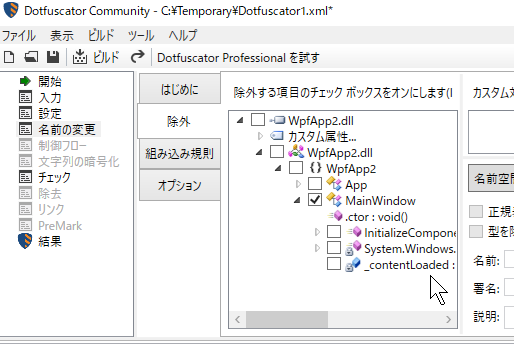Click the 設定 list icon
Screen dimensions: 514x361
[x=25, y=113]
